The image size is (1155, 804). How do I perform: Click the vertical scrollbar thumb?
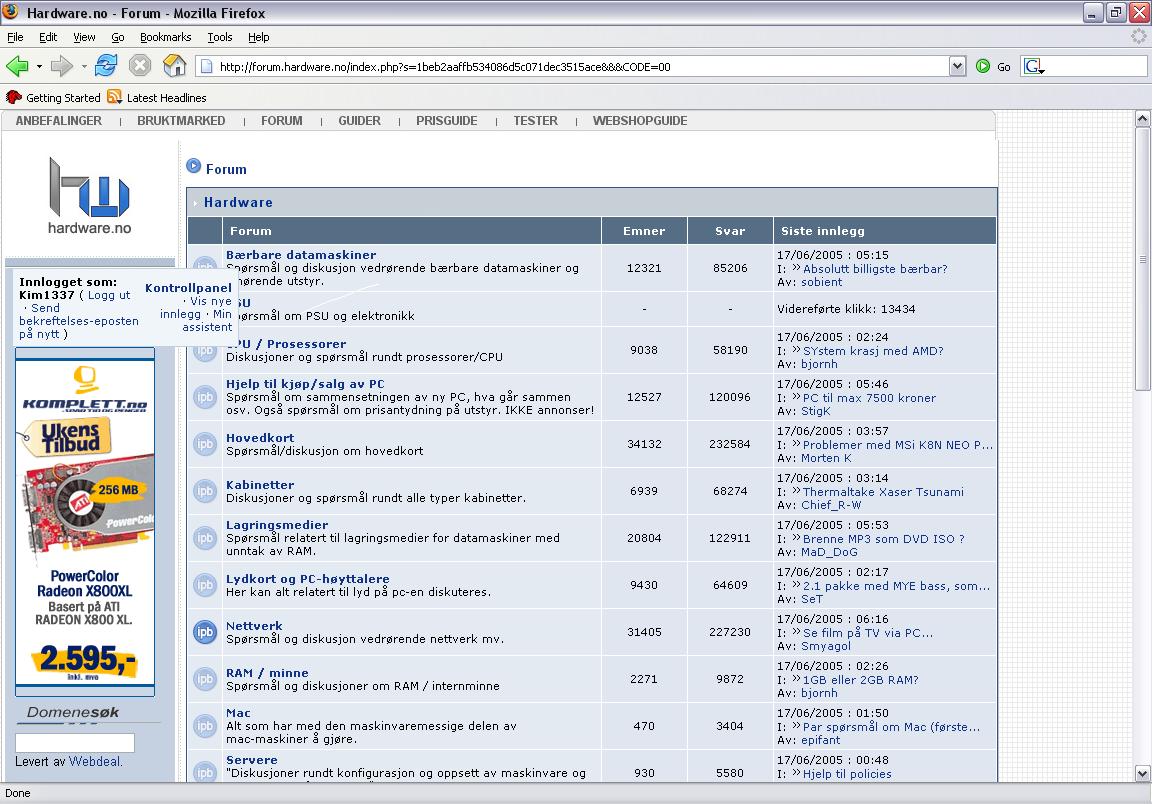point(1142,259)
